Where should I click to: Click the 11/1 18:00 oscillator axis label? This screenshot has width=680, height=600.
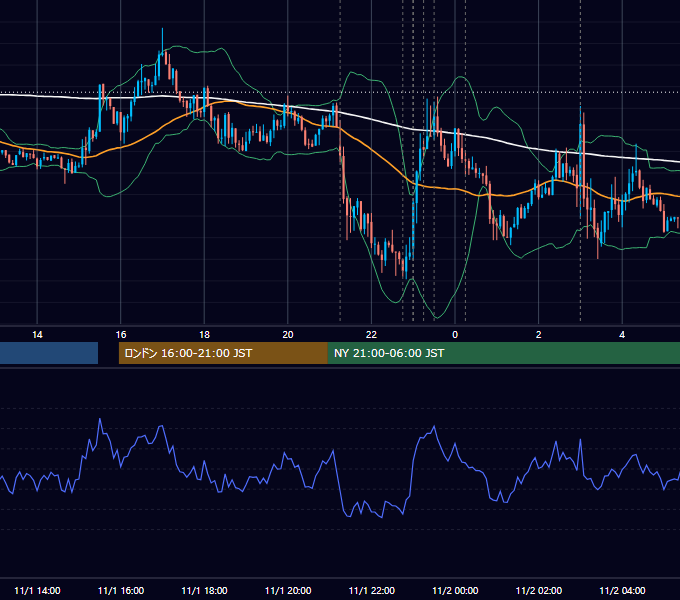pos(204,590)
